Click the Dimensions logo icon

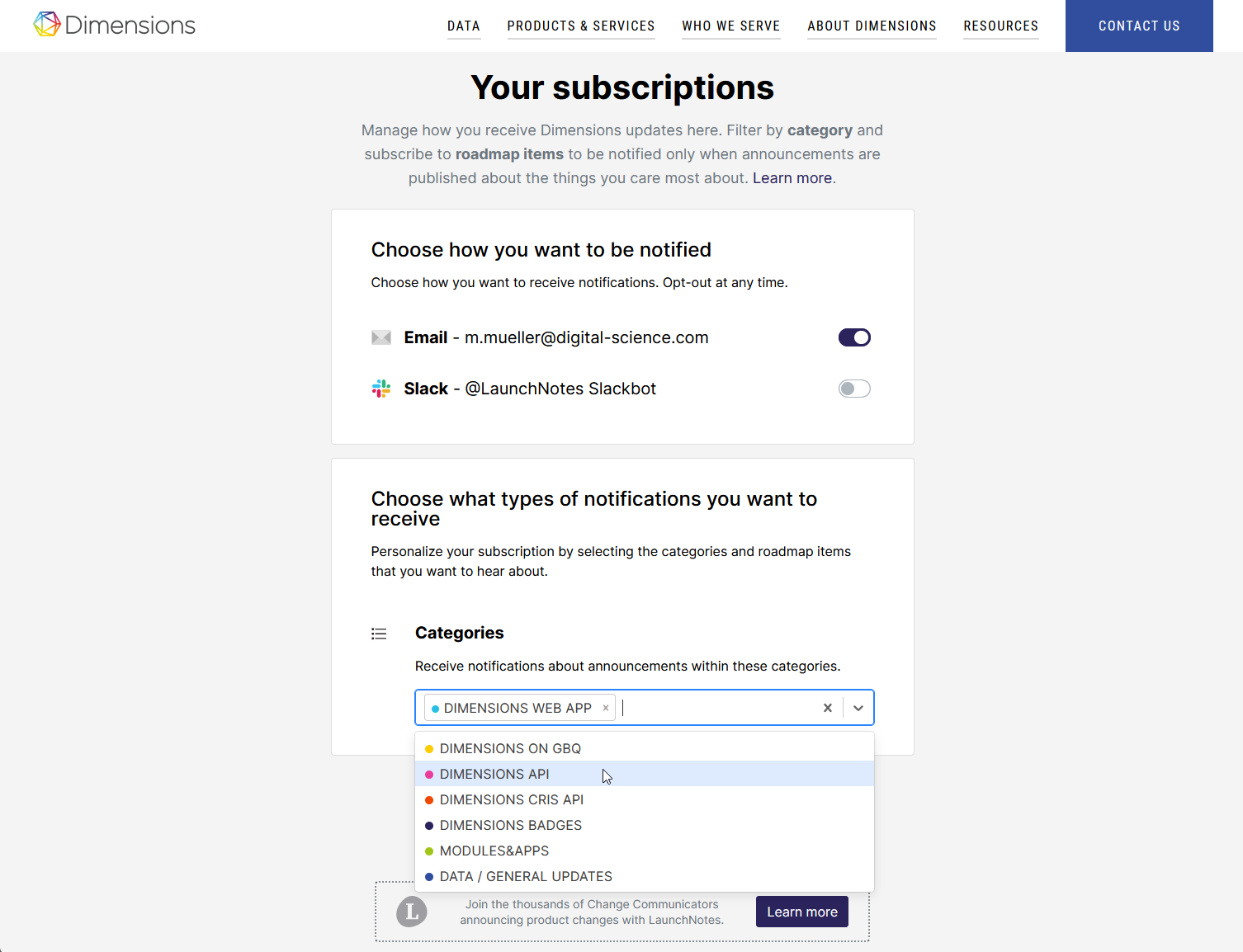[x=47, y=25]
